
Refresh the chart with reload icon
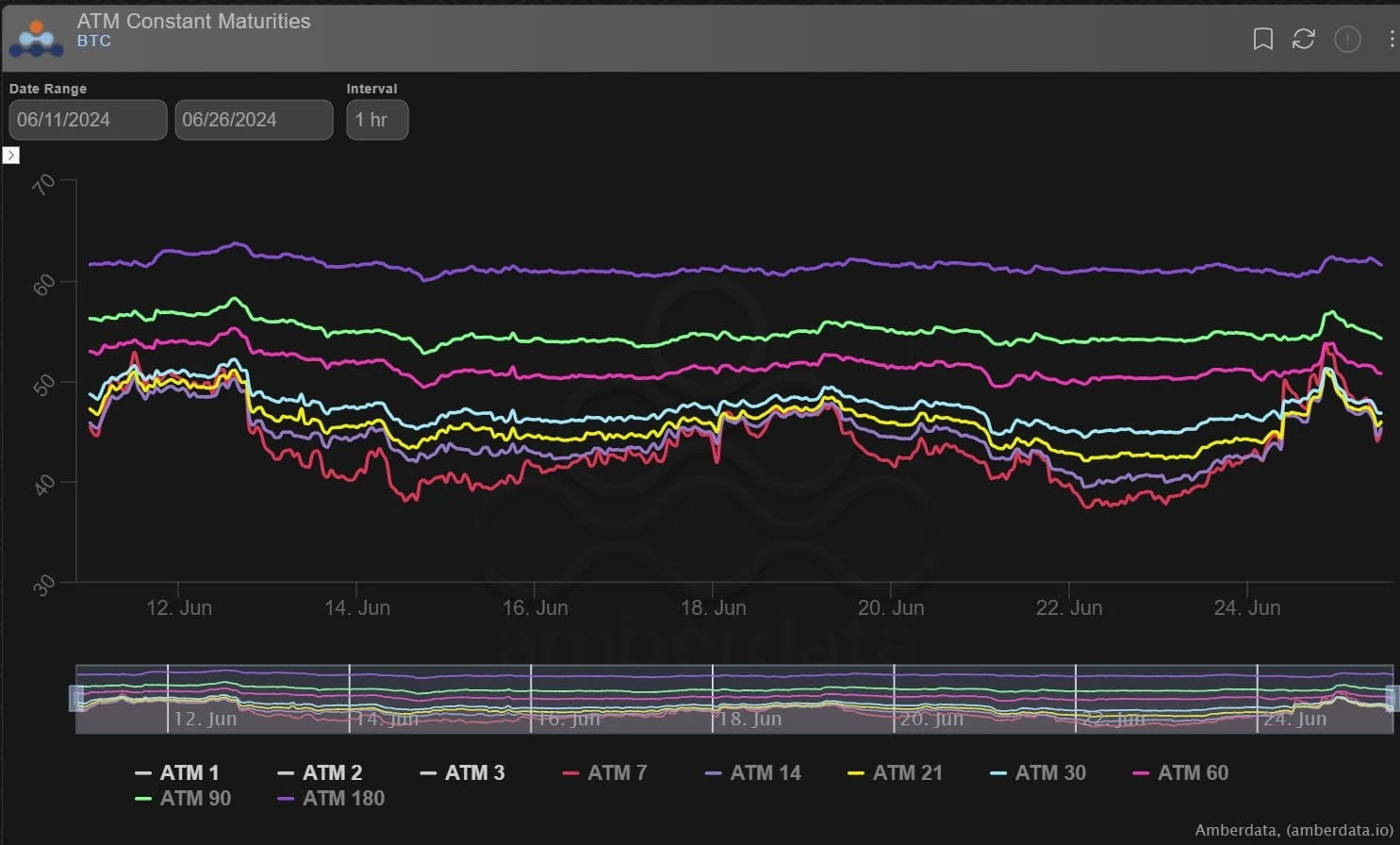coord(1303,39)
